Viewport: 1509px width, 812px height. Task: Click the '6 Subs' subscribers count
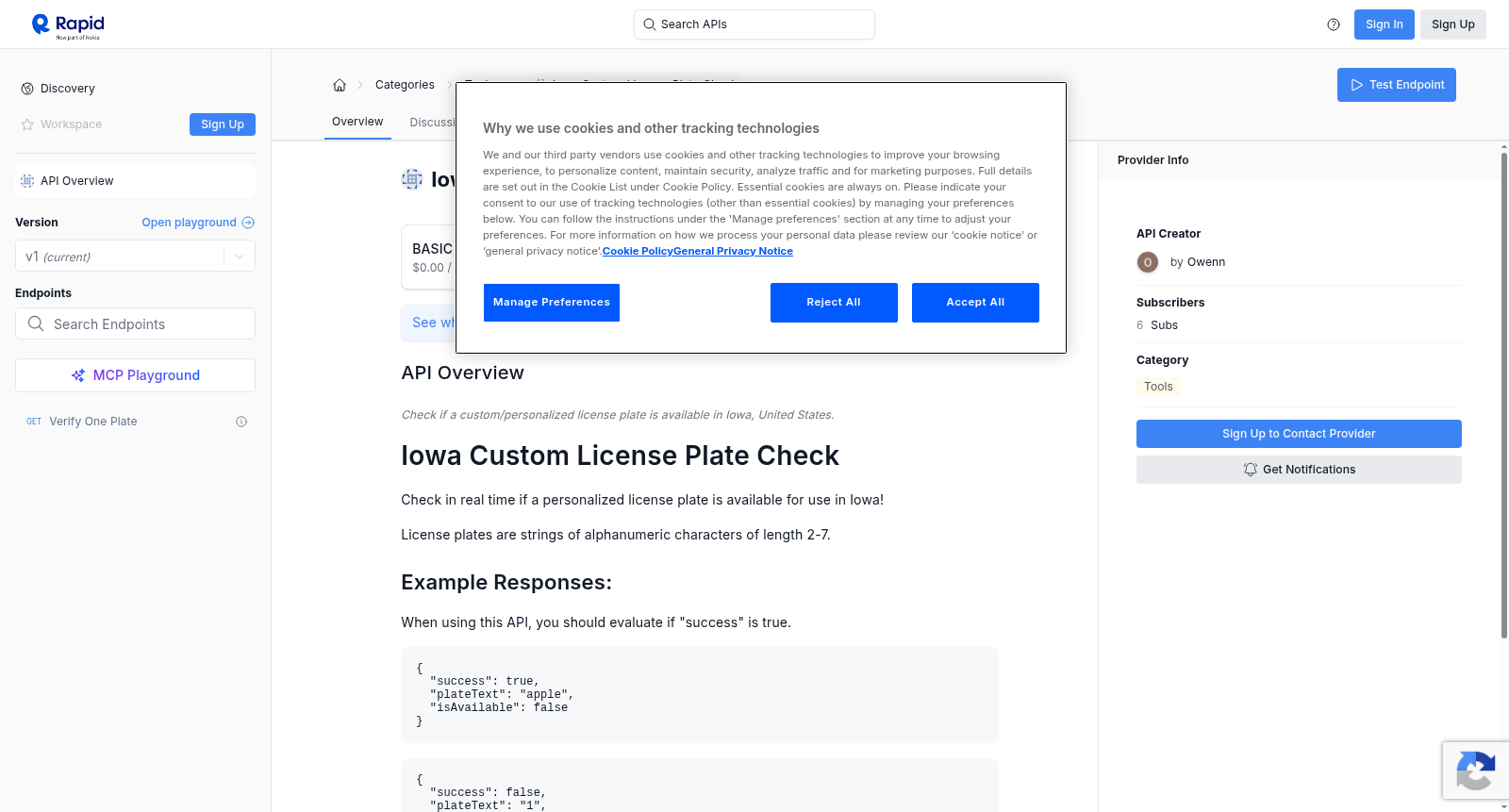tap(1157, 325)
